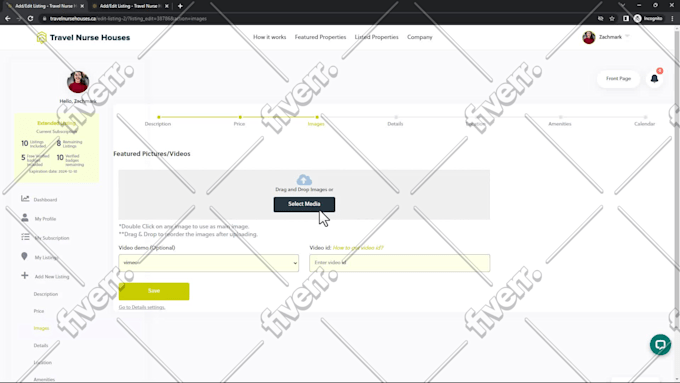Click the Travel Nurse Houses logo icon
The height and width of the screenshot is (383, 680).
tap(41, 37)
